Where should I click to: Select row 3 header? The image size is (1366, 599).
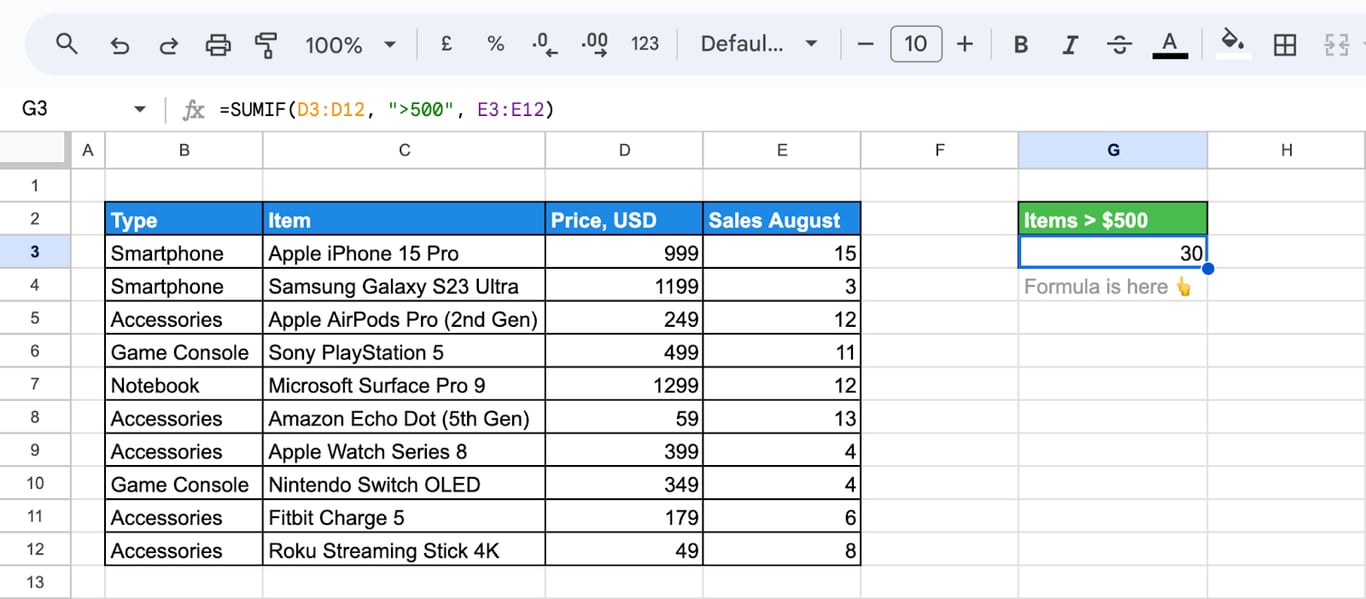(x=35, y=252)
